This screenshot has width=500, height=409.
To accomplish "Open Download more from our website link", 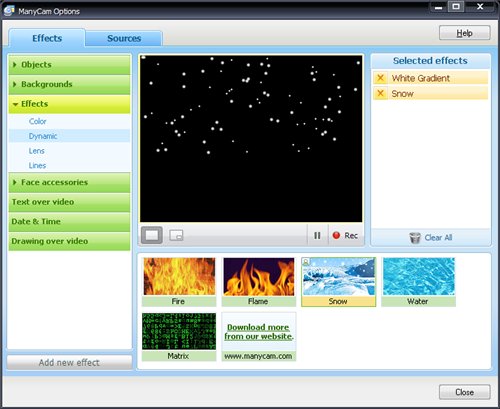I will [259, 332].
